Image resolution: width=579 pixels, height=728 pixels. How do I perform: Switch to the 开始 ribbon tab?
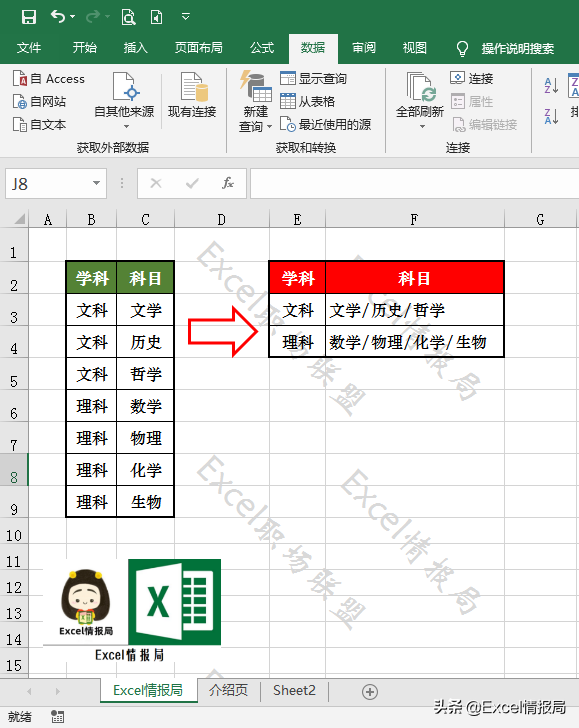(85, 48)
